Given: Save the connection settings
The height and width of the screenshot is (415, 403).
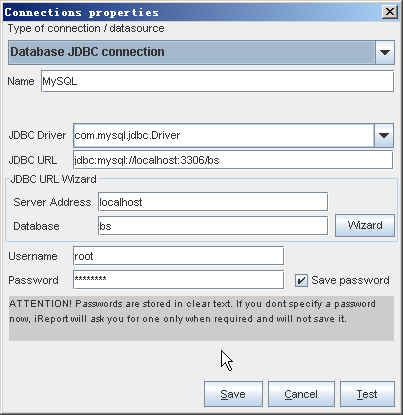Looking at the screenshot, I should pyautogui.click(x=233, y=394).
